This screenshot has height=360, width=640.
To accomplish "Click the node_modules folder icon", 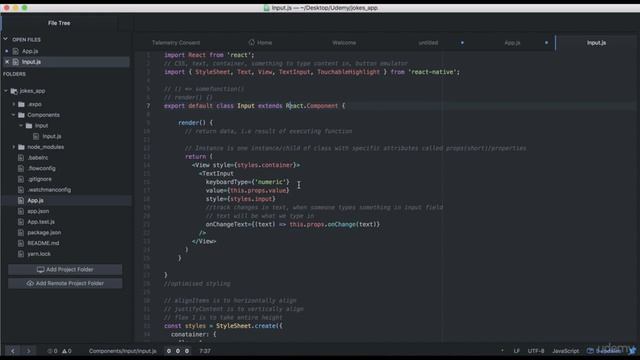I will (x=21, y=147).
